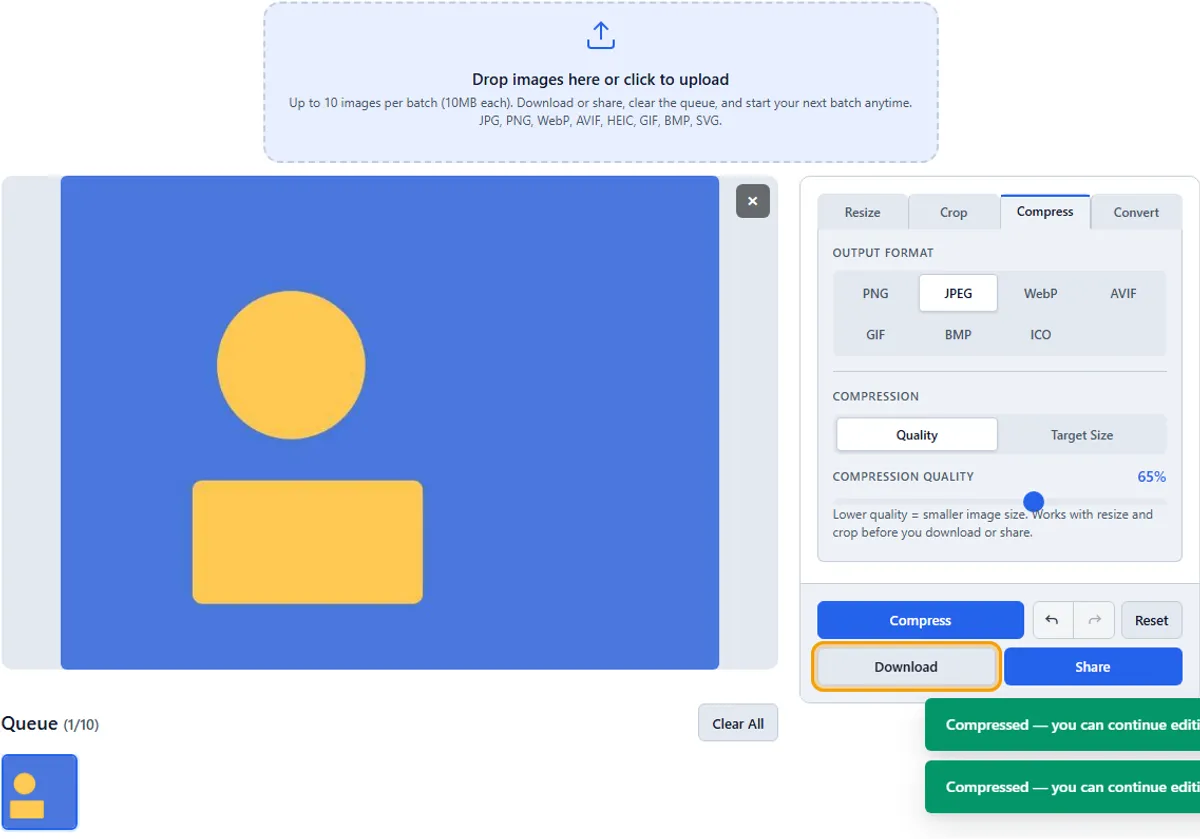Open the Compress tab

[x=1045, y=212]
